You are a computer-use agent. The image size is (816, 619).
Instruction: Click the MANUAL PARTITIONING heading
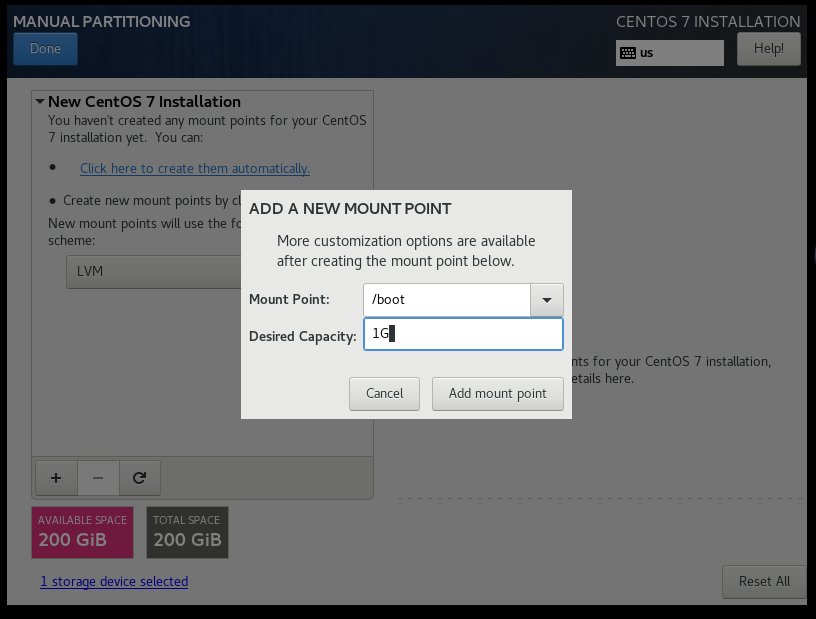pyautogui.click(x=101, y=21)
